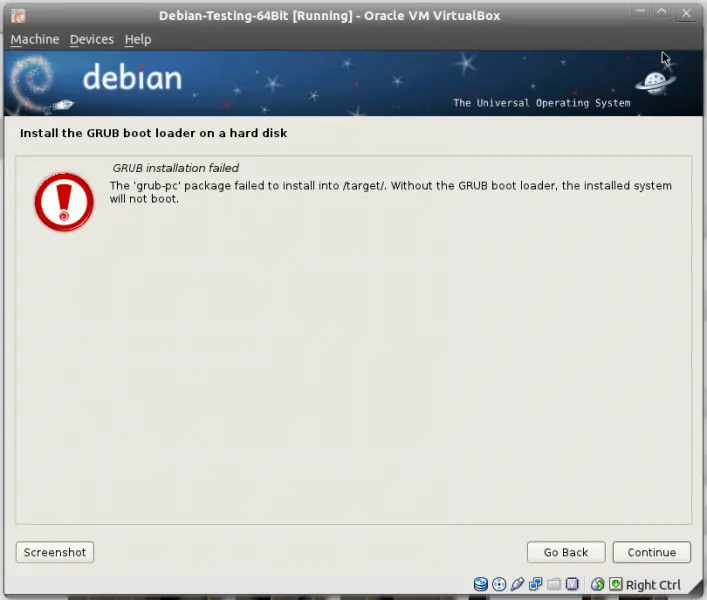Click the hard disk activity status icon
Image resolution: width=707 pixels, height=600 pixels.
pyautogui.click(x=481, y=584)
